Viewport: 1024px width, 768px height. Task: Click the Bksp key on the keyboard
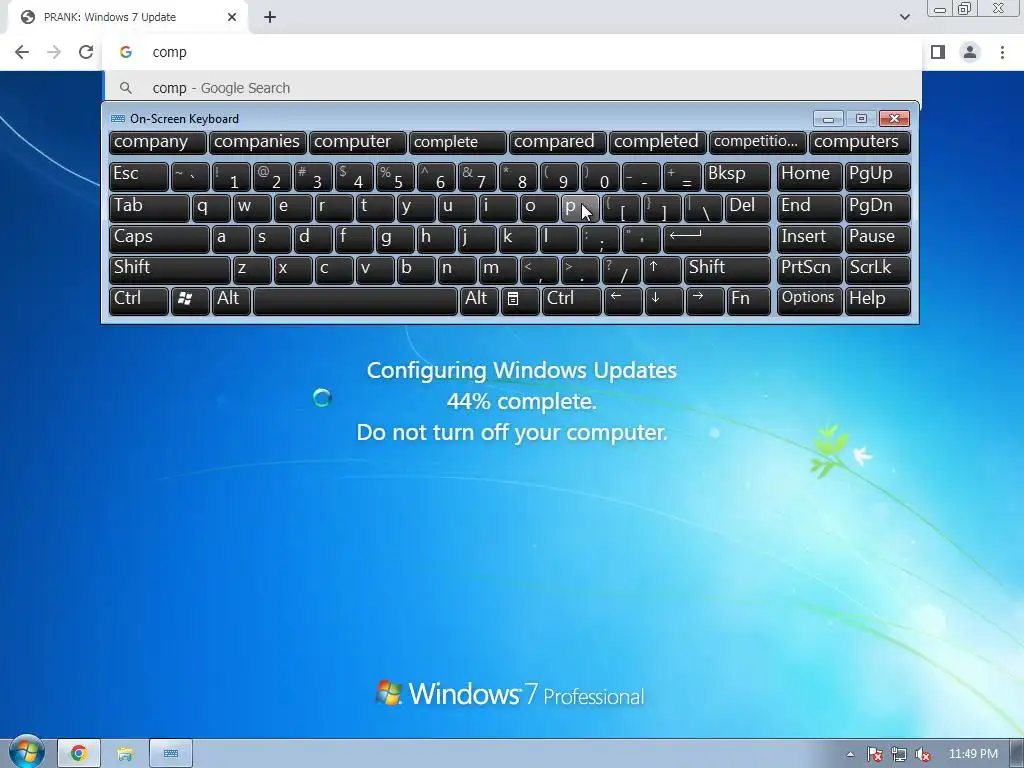(x=737, y=176)
